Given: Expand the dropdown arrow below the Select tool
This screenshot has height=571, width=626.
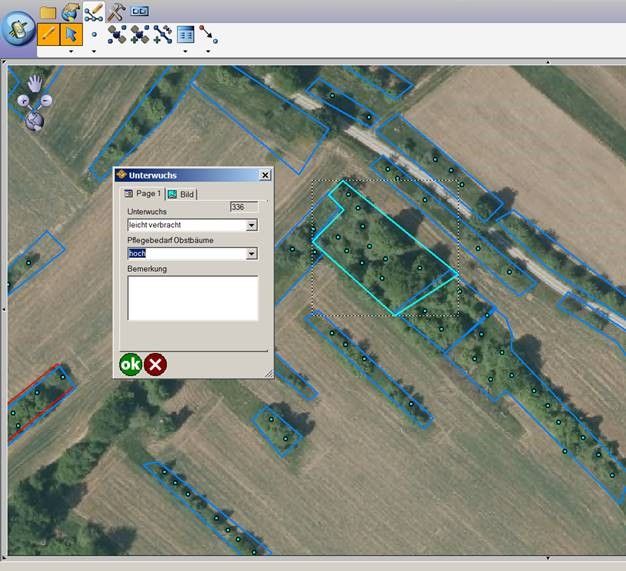Looking at the screenshot, I should tap(71, 52).
